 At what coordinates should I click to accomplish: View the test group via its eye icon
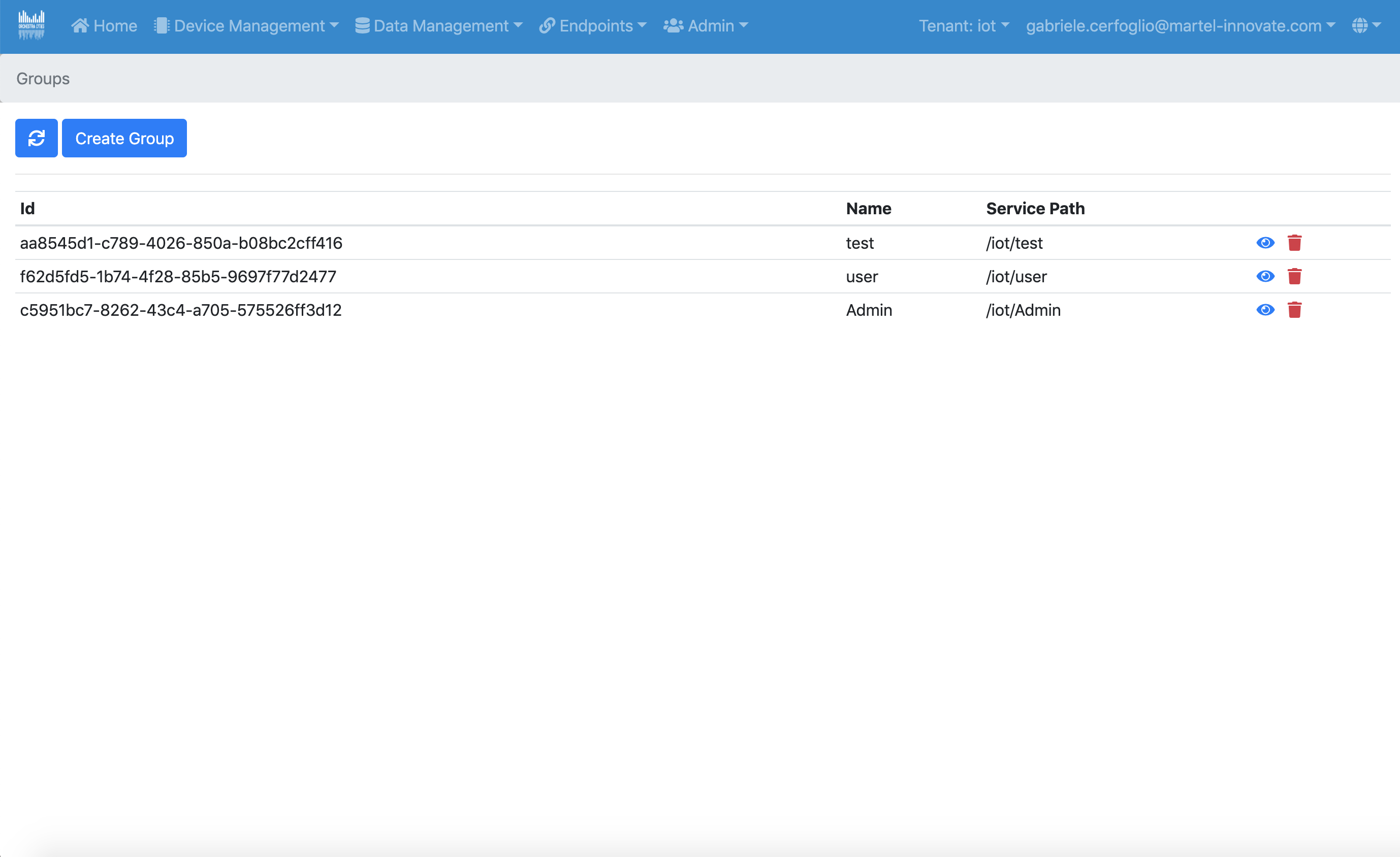coord(1265,243)
